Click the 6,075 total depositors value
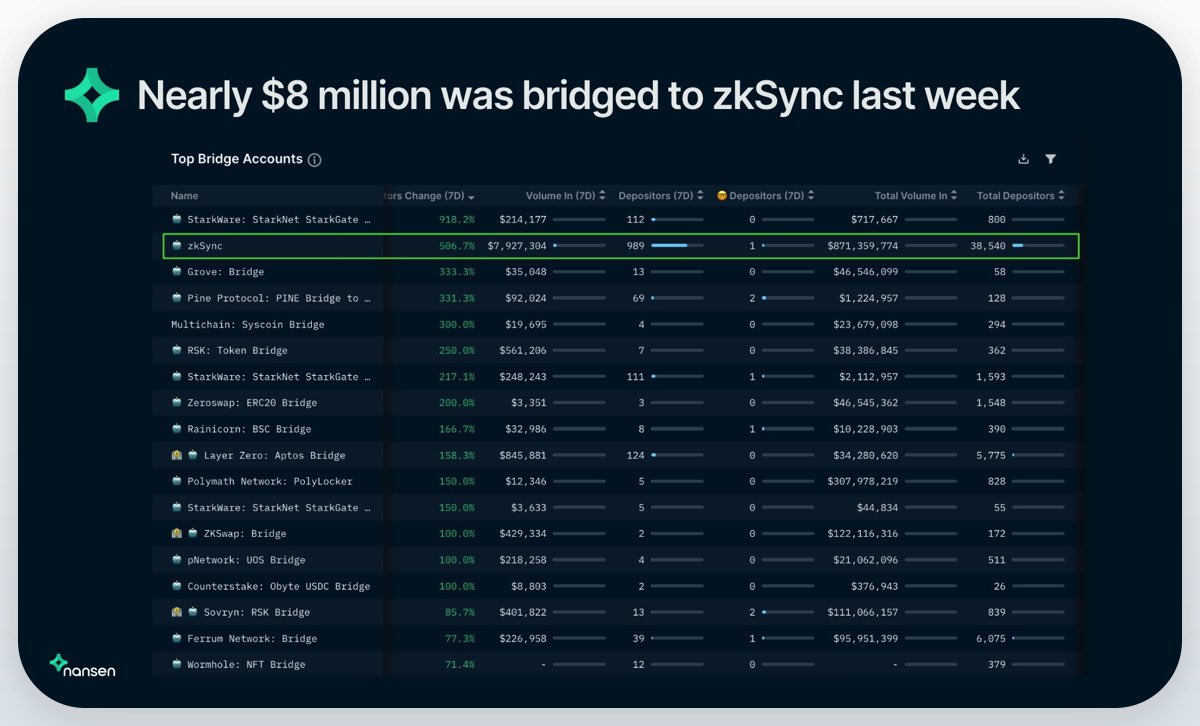The image size is (1200, 726). coord(991,638)
